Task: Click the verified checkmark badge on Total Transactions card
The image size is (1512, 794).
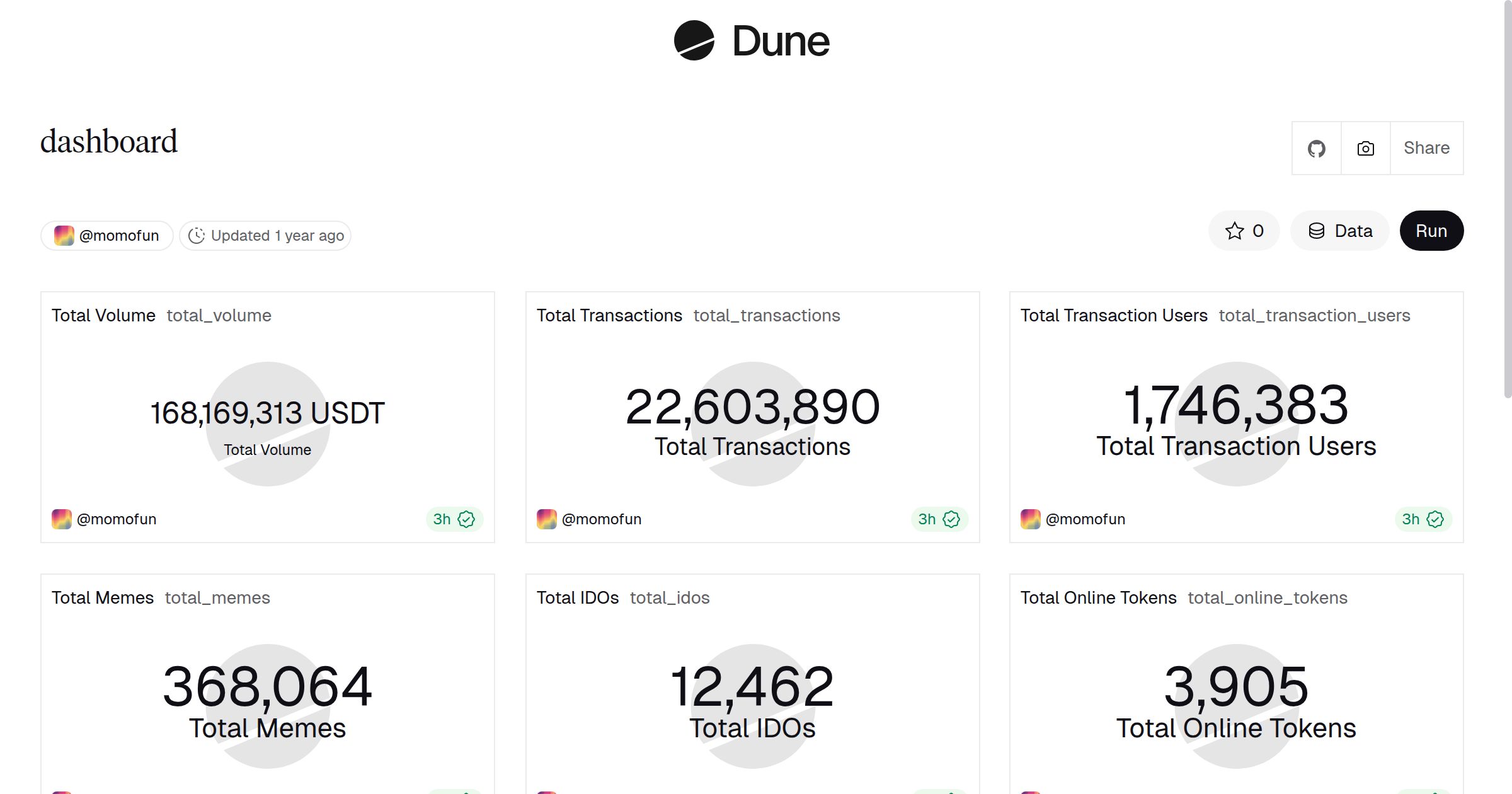Action: 951,519
